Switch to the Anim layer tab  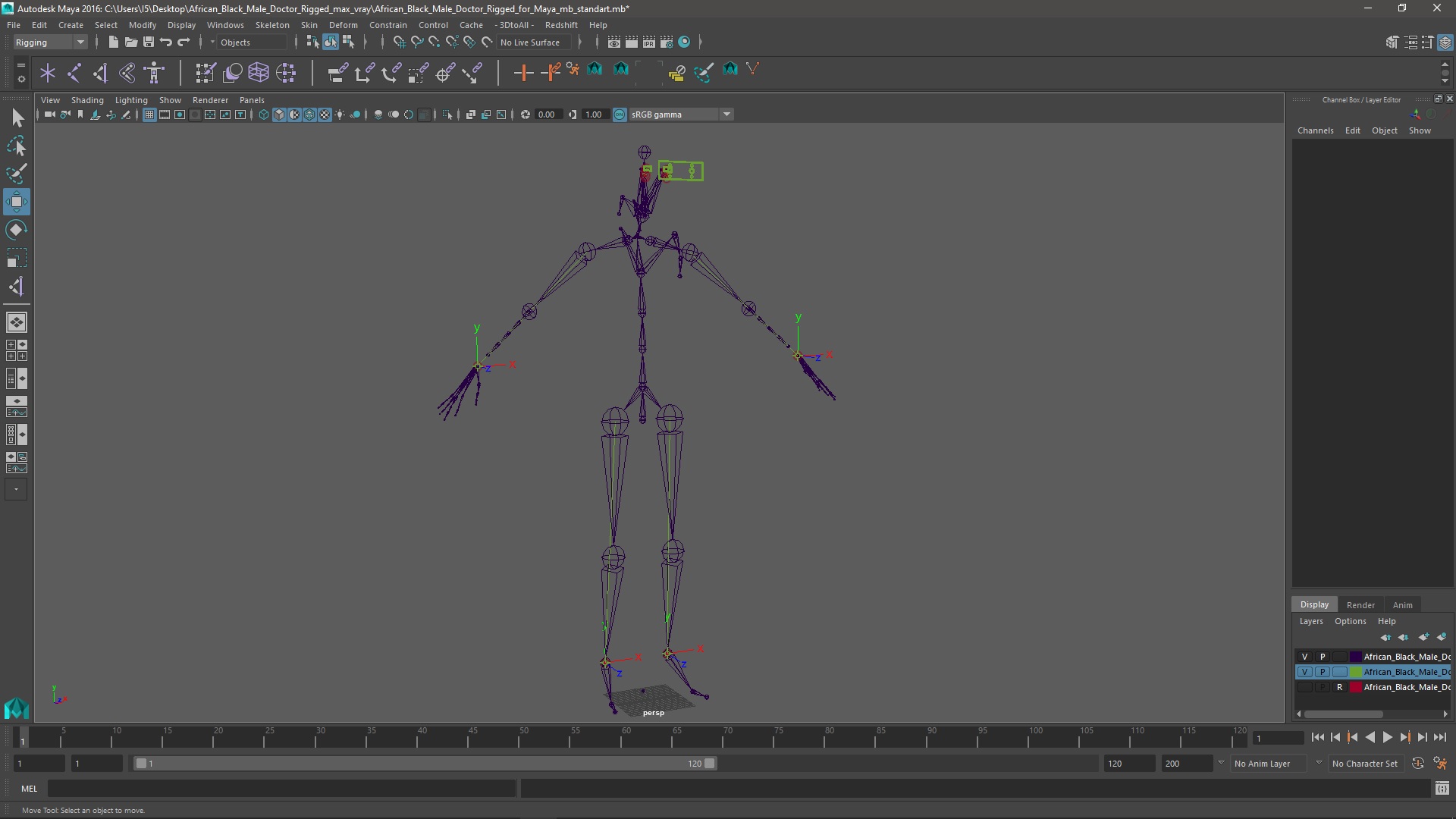coord(1402,605)
